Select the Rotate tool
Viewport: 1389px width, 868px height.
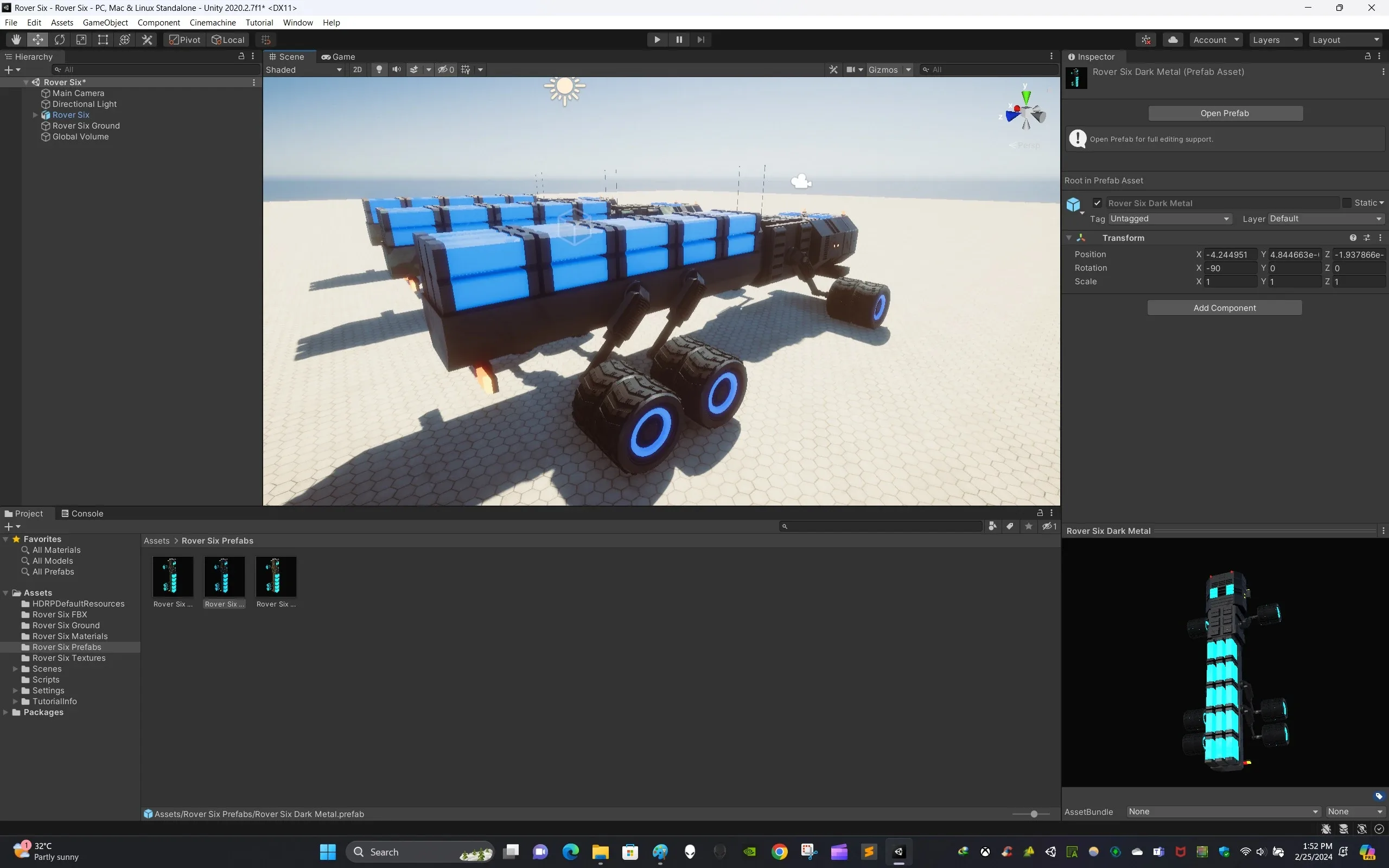[60, 40]
